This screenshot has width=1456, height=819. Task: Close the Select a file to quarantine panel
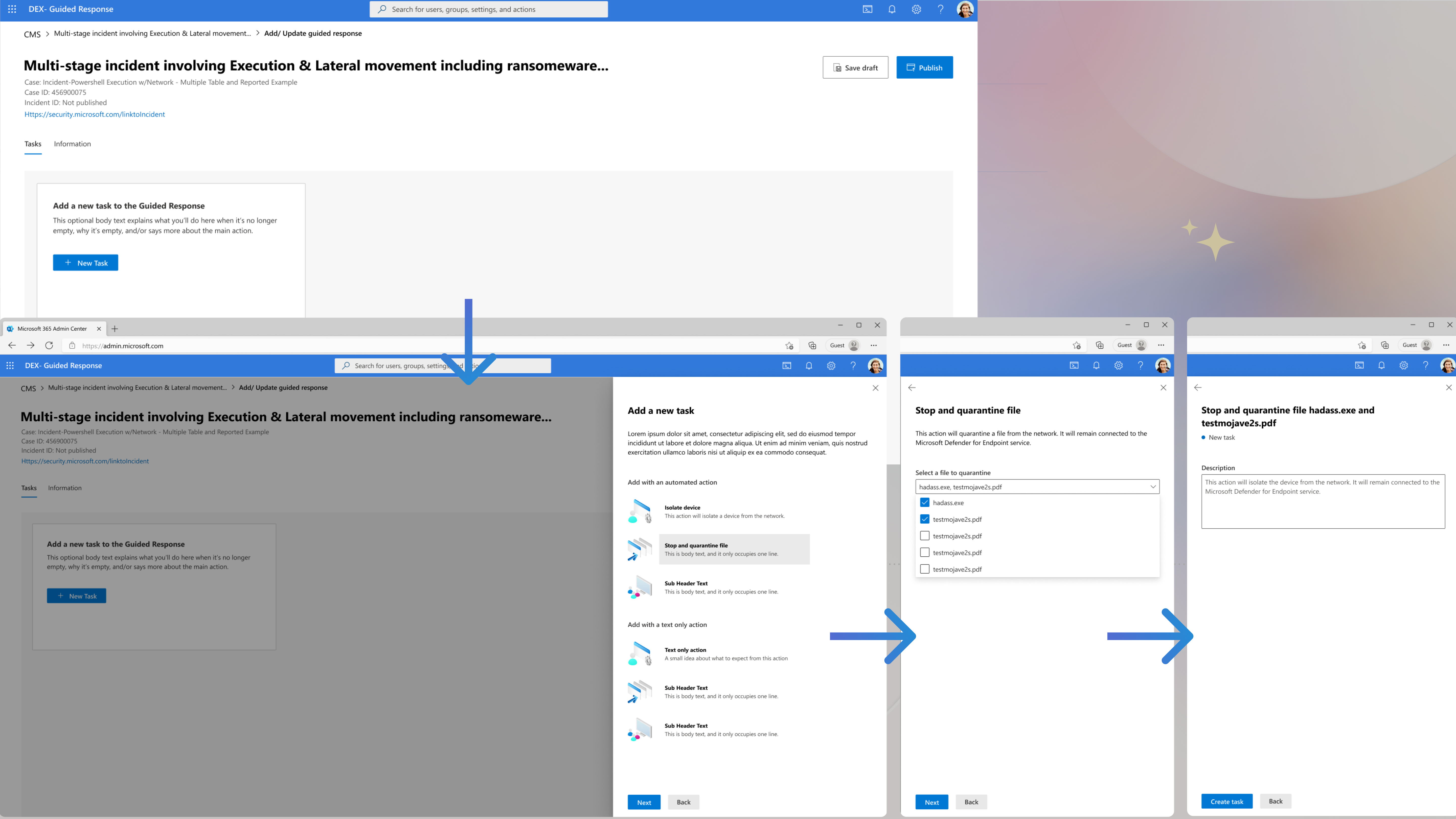coord(1163,388)
